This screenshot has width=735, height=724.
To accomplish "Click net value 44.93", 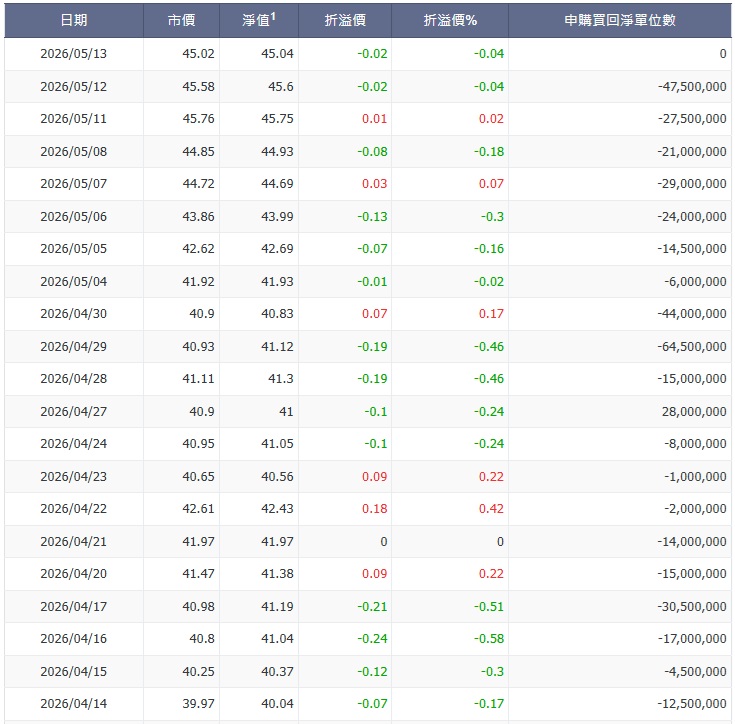I will 277,152.
